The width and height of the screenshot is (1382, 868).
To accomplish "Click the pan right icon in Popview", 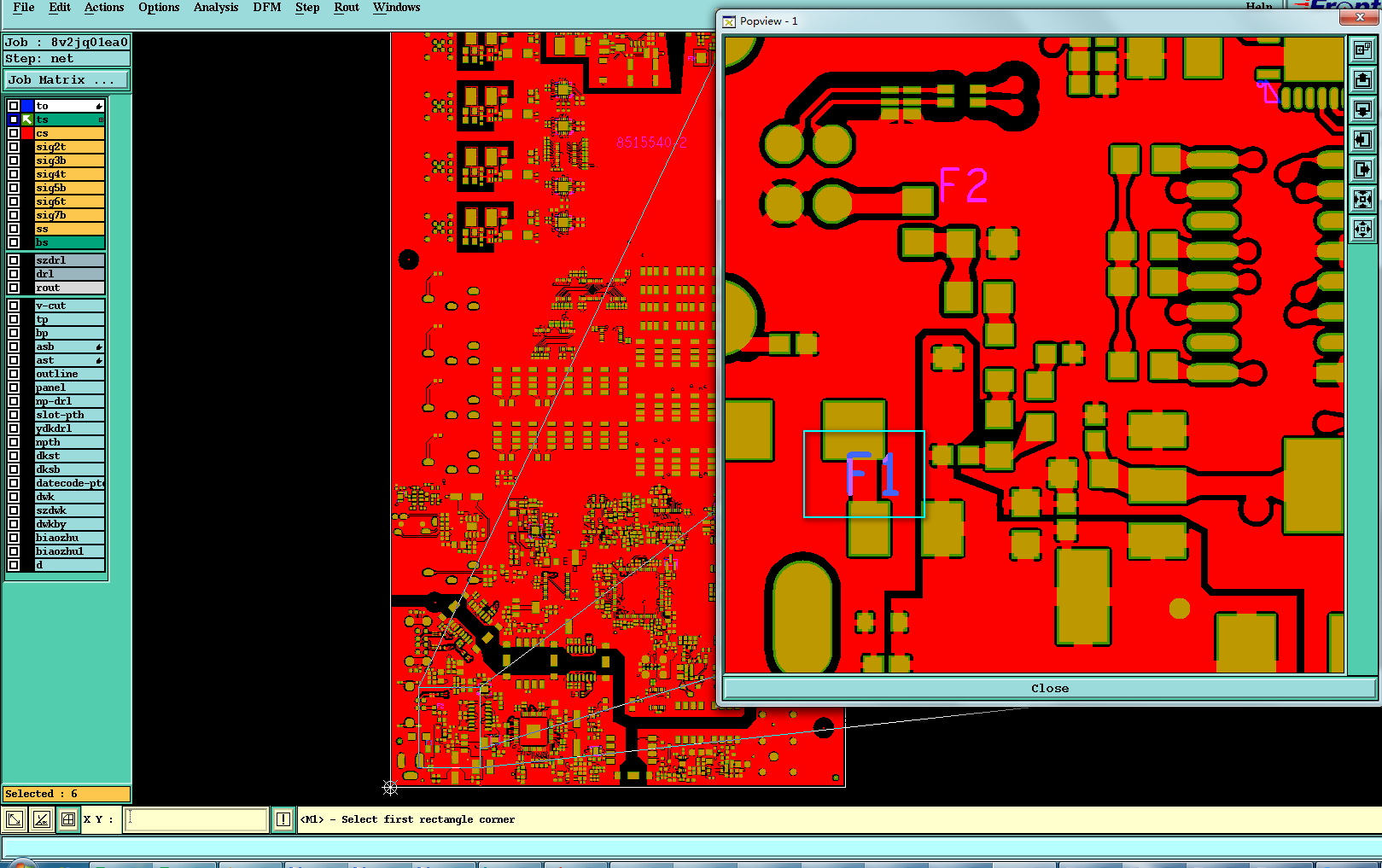I will pyautogui.click(x=1362, y=170).
